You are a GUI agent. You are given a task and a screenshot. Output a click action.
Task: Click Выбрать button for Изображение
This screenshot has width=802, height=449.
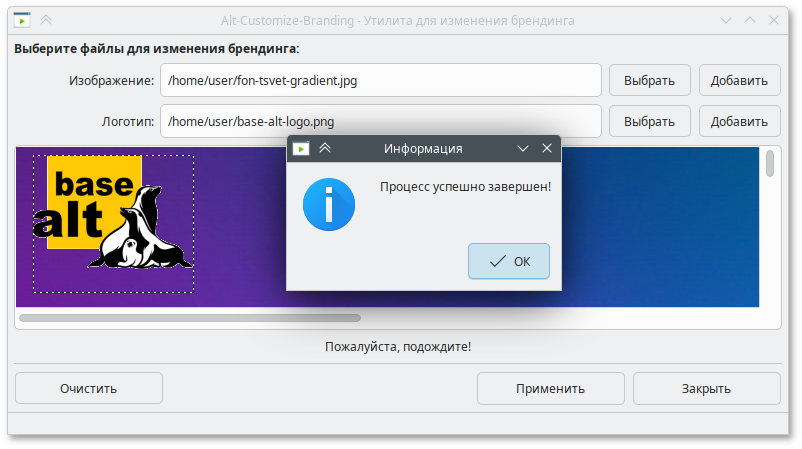pos(650,80)
